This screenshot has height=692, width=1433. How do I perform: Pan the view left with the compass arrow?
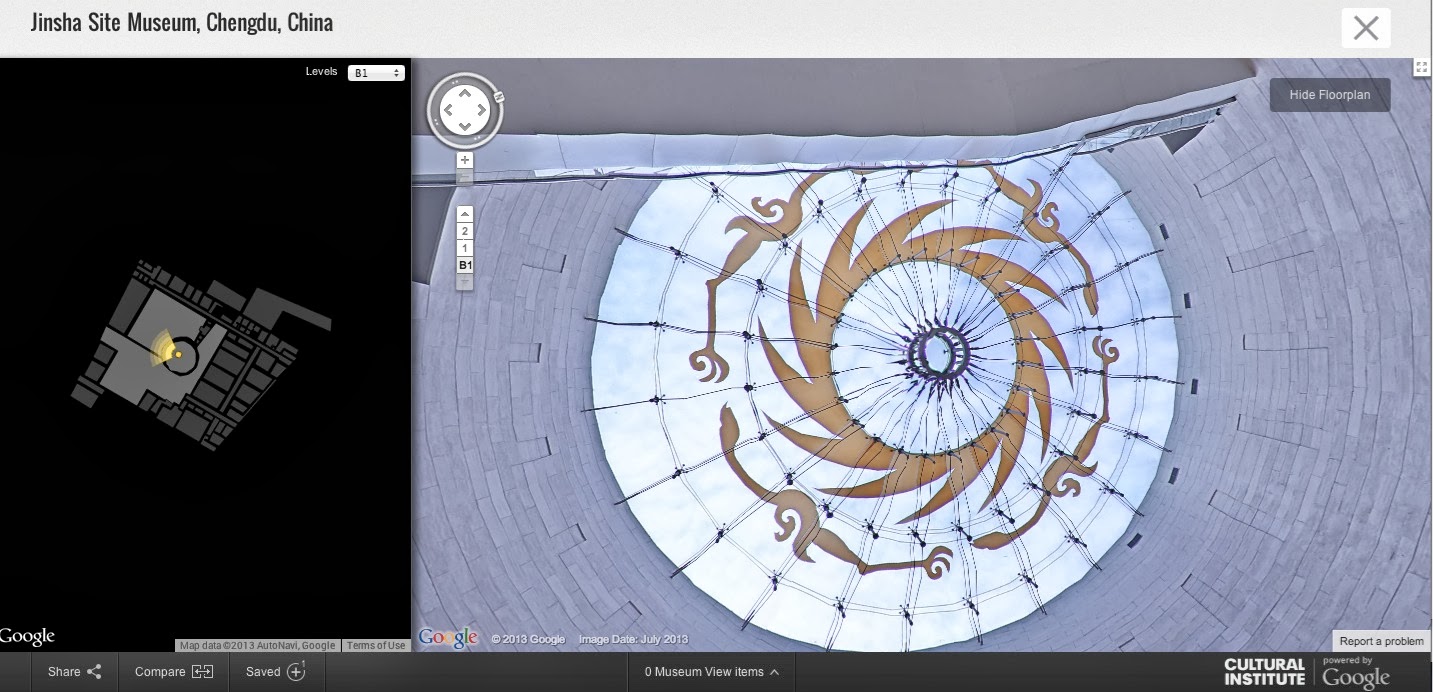[446, 110]
